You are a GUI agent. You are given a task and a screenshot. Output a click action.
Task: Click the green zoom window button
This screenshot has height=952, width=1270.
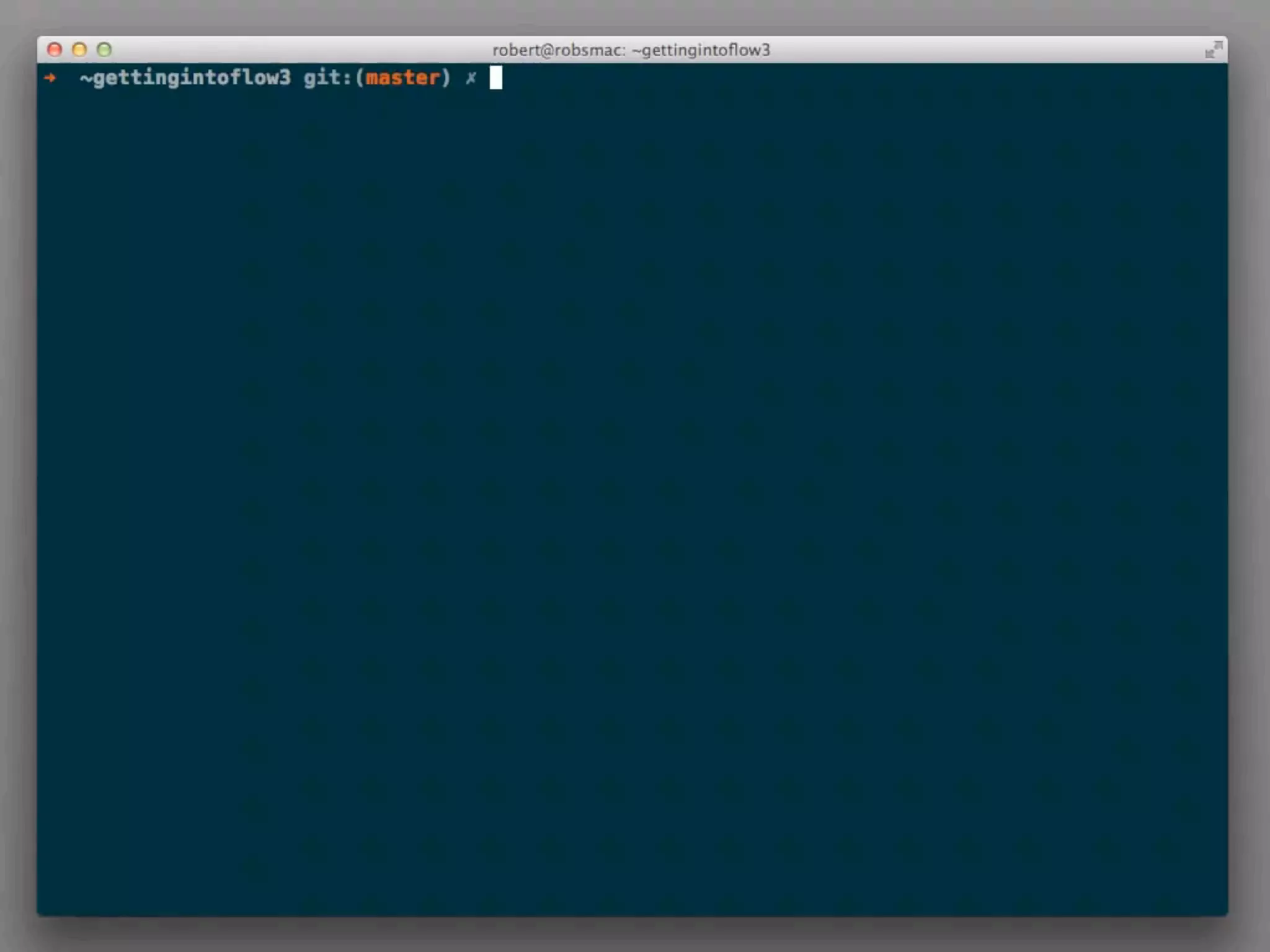click(104, 50)
